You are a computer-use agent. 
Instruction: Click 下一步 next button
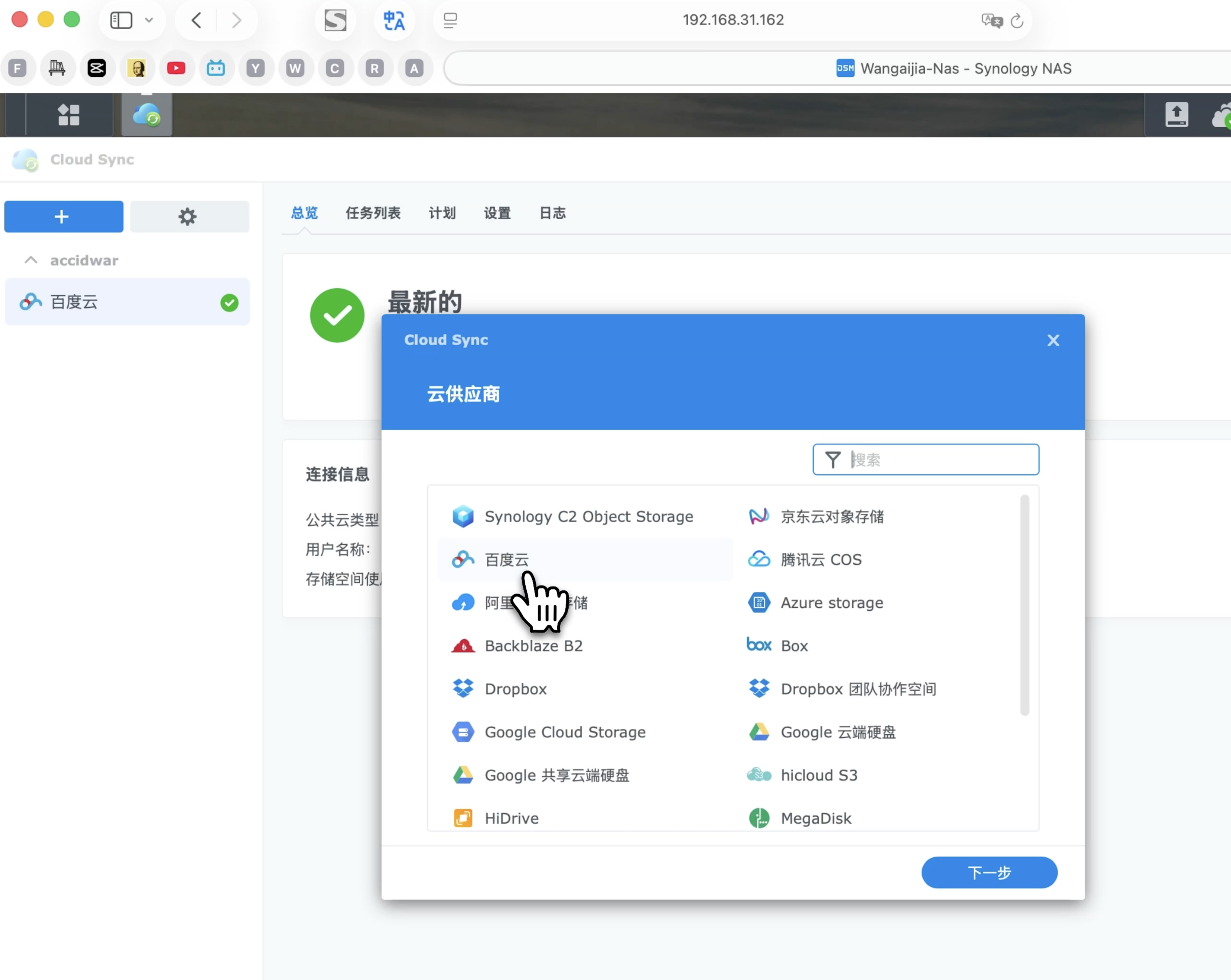[989, 872]
